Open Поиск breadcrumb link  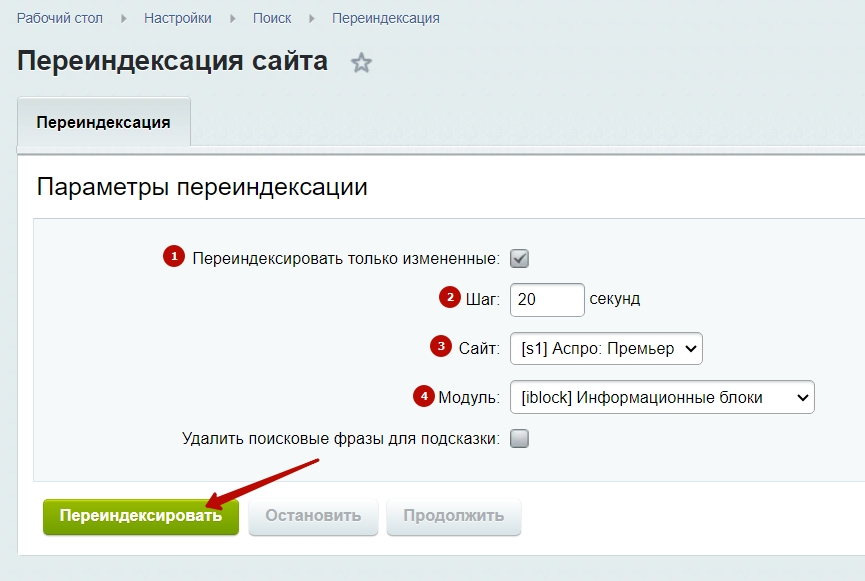tap(272, 18)
